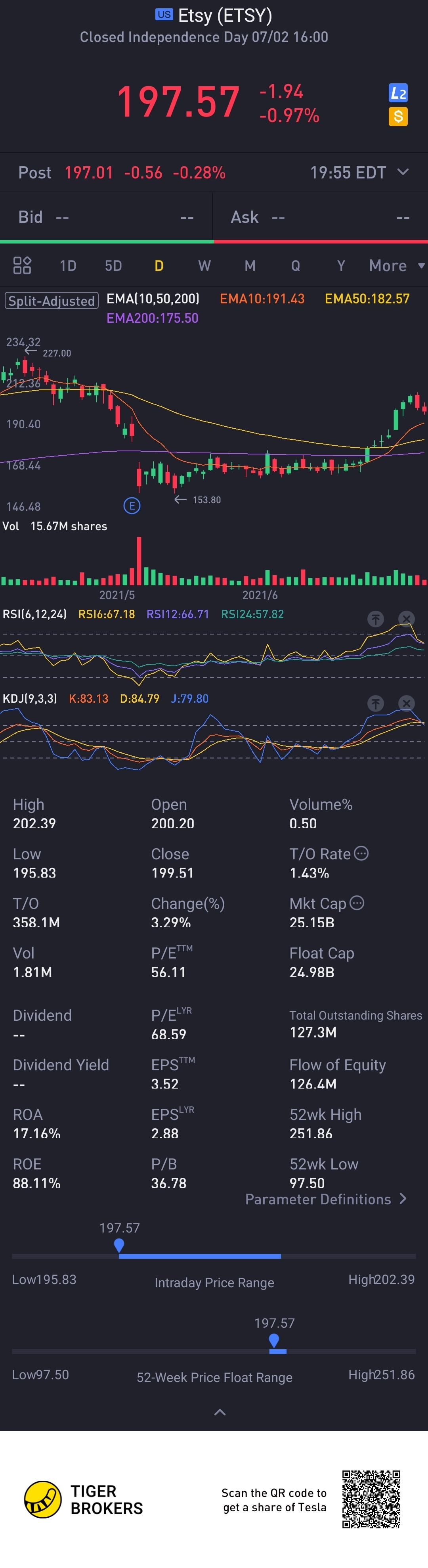This screenshot has width=428, height=1568.
Task: Select the yearly Y chart tab
Action: pos(341,266)
